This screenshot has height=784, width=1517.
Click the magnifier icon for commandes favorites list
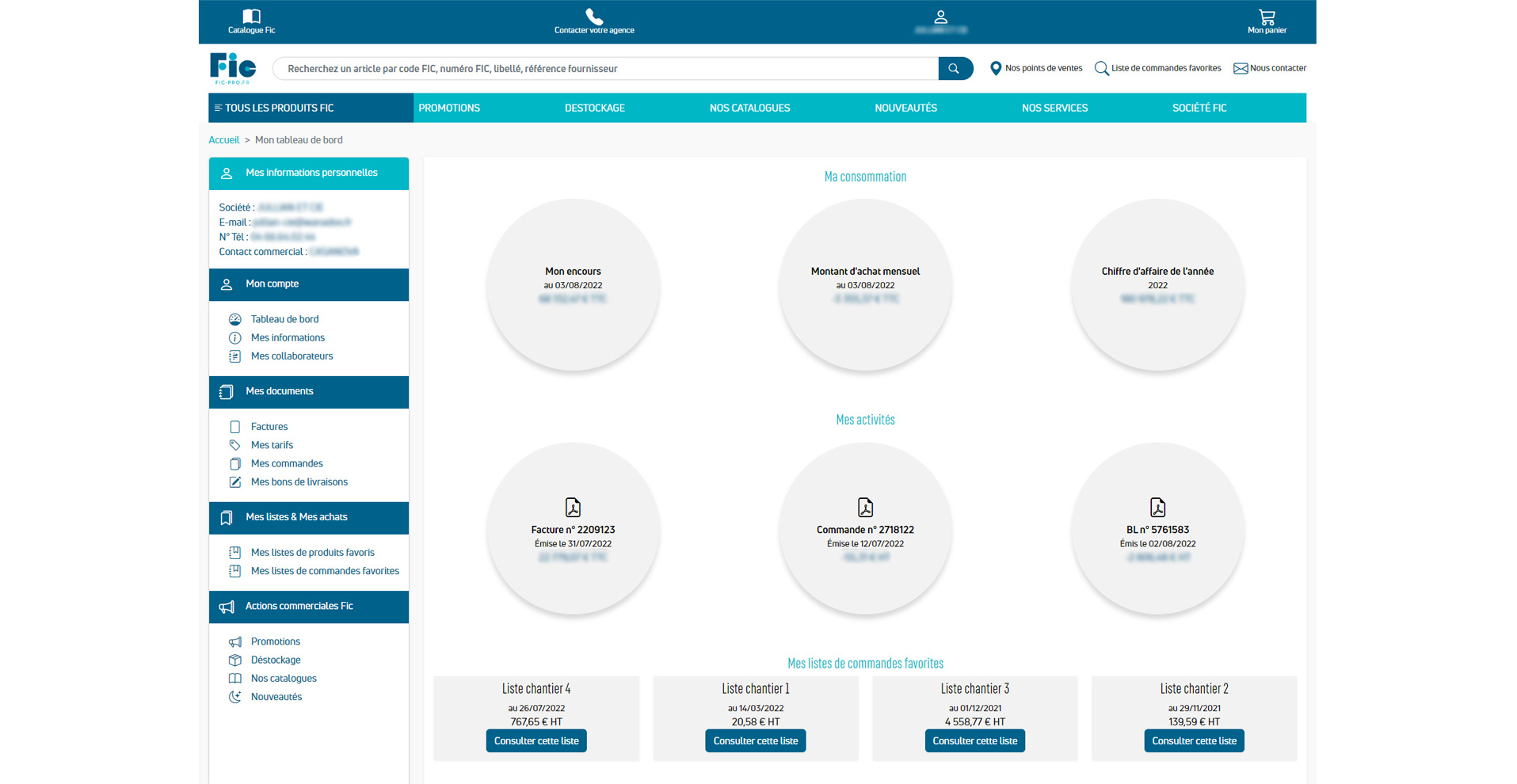(1101, 69)
